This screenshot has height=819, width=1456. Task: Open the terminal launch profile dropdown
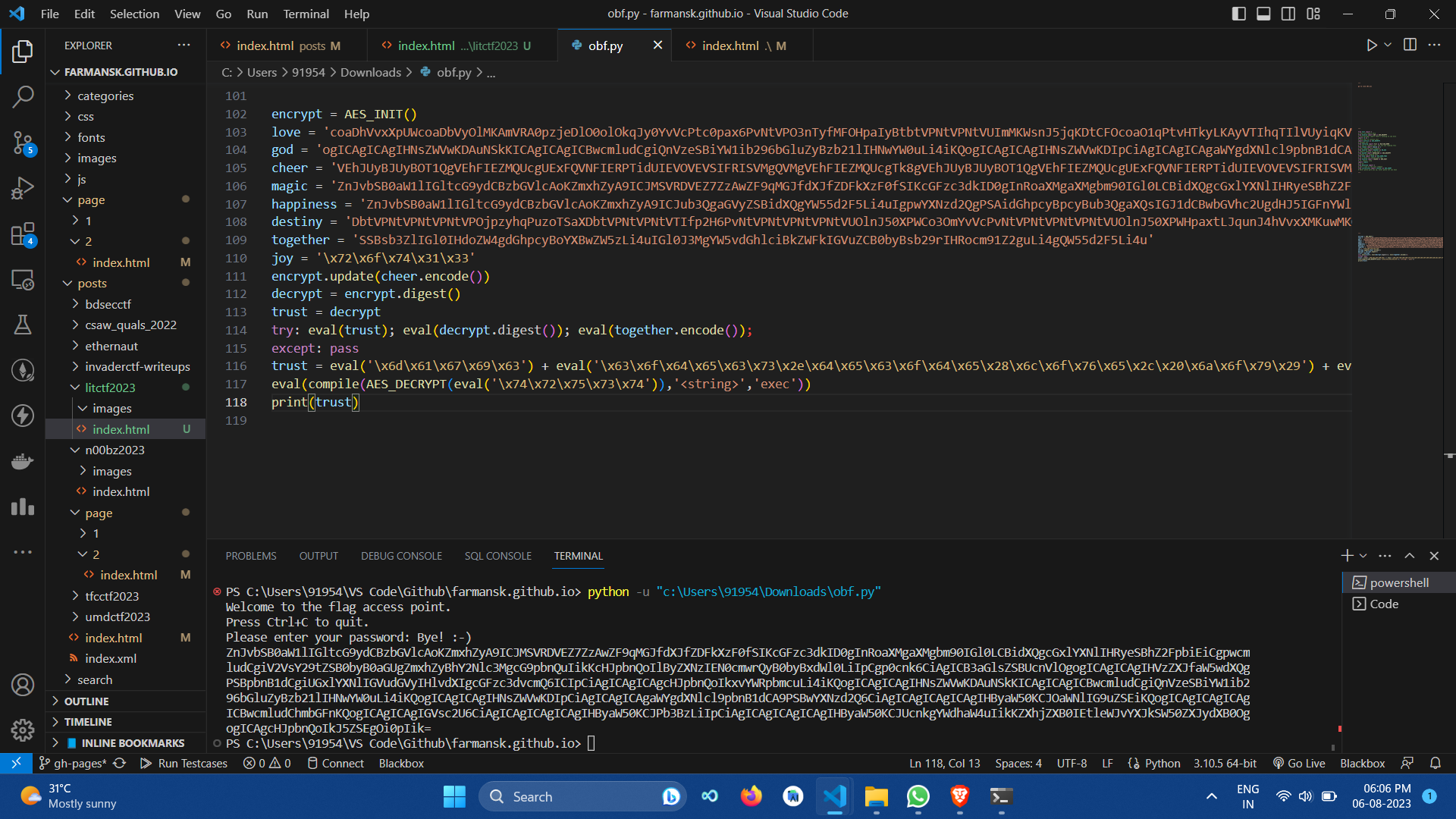[x=1363, y=556]
